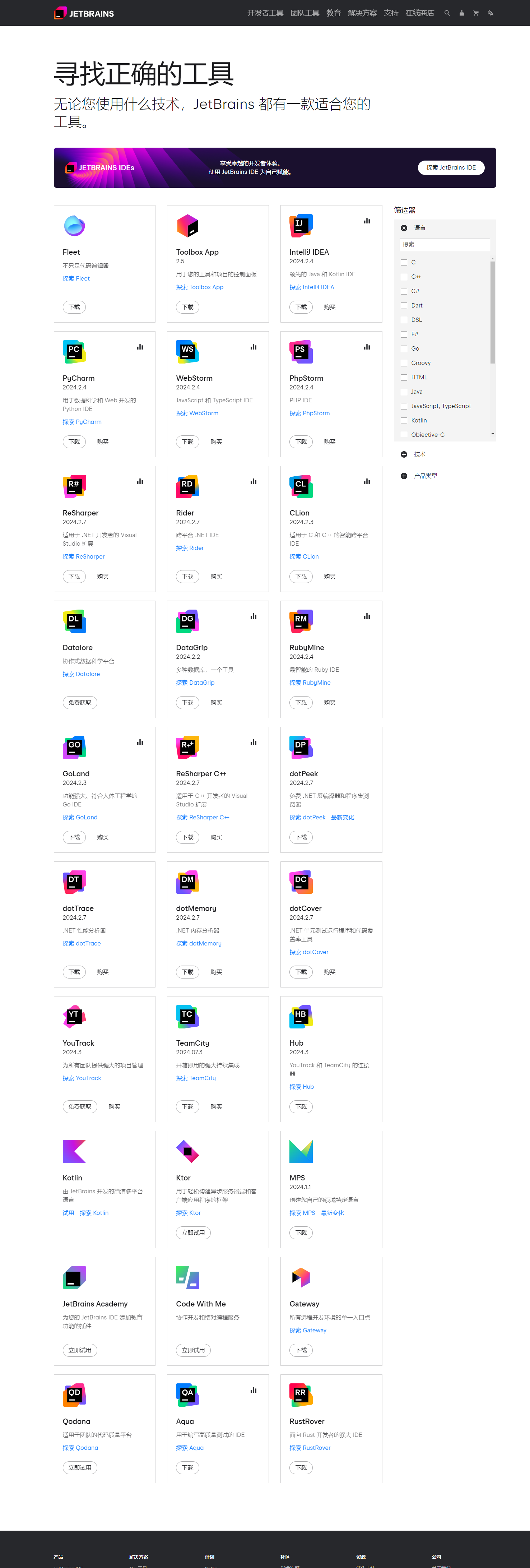Check the C language filter
Image resolution: width=530 pixels, height=1568 pixels.
pyautogui.click(x=404, y=262)
